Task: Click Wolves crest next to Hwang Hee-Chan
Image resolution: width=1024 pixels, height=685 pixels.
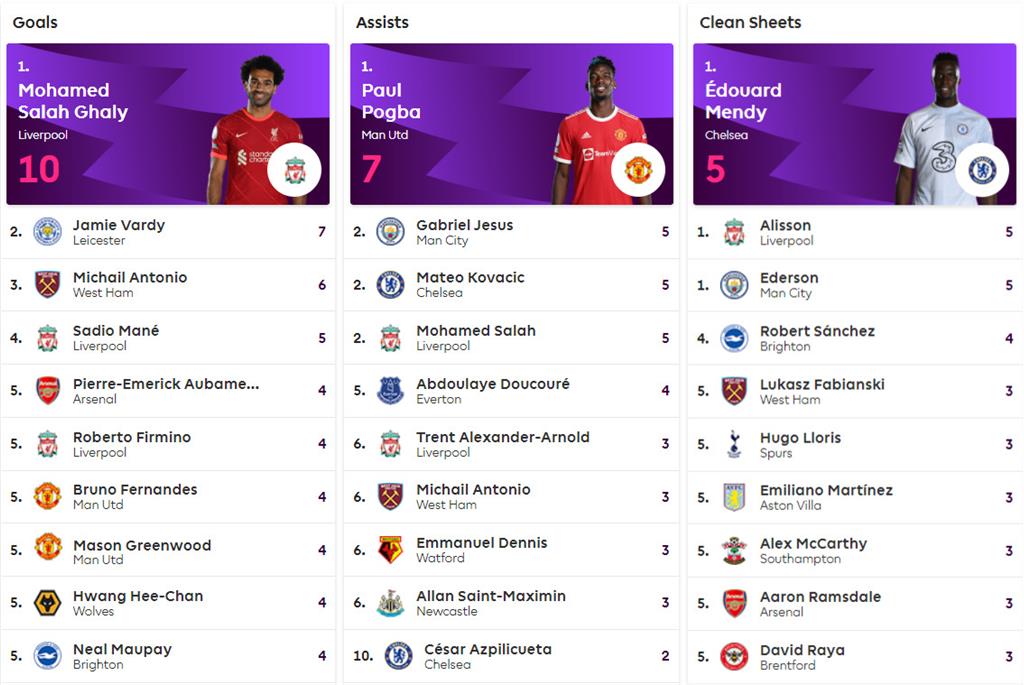Action: point(47,603)
